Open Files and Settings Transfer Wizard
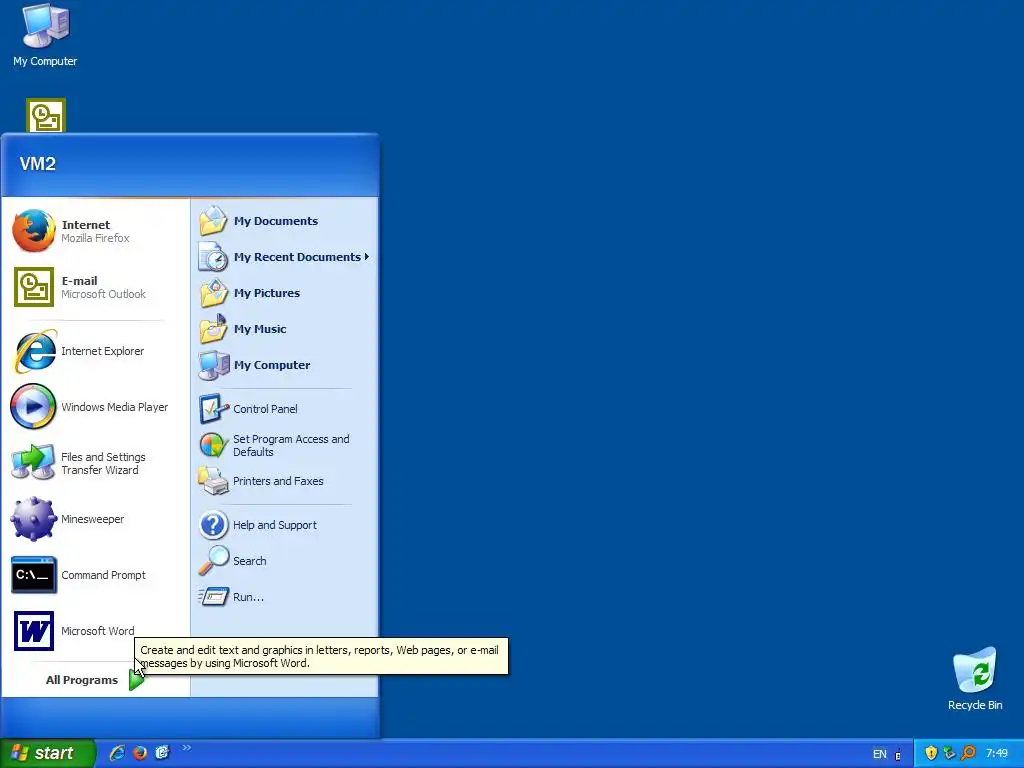This screenshot has height=768, width=1024. coord(96,463)
